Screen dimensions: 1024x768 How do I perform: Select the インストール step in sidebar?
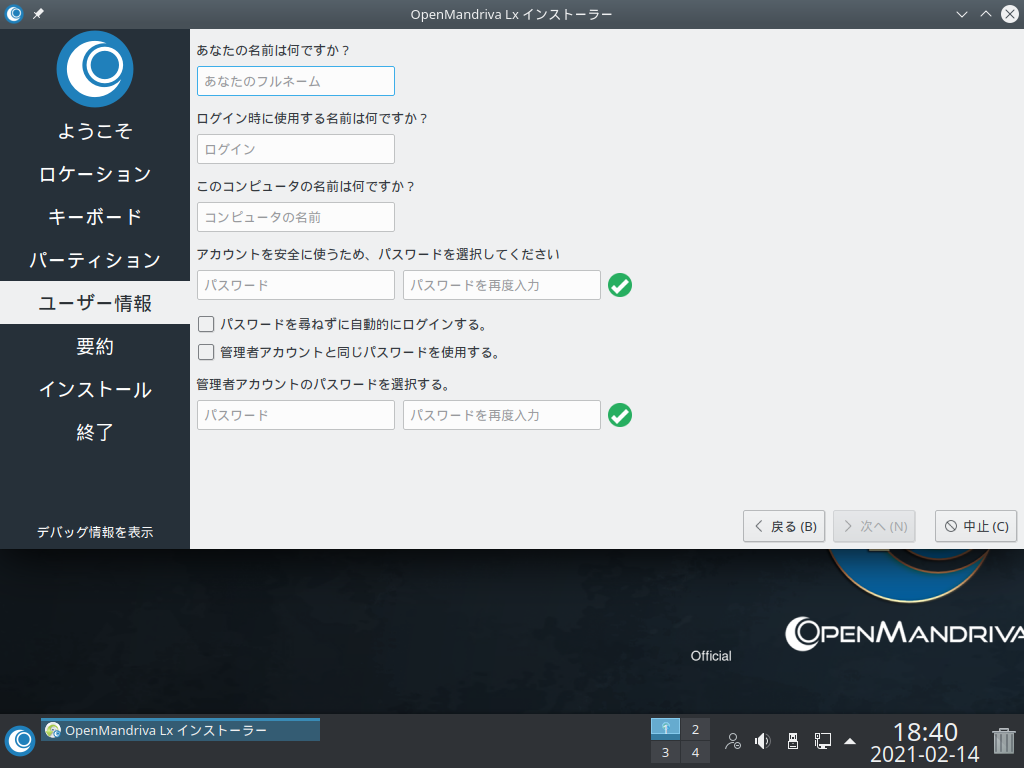[95, 389]
